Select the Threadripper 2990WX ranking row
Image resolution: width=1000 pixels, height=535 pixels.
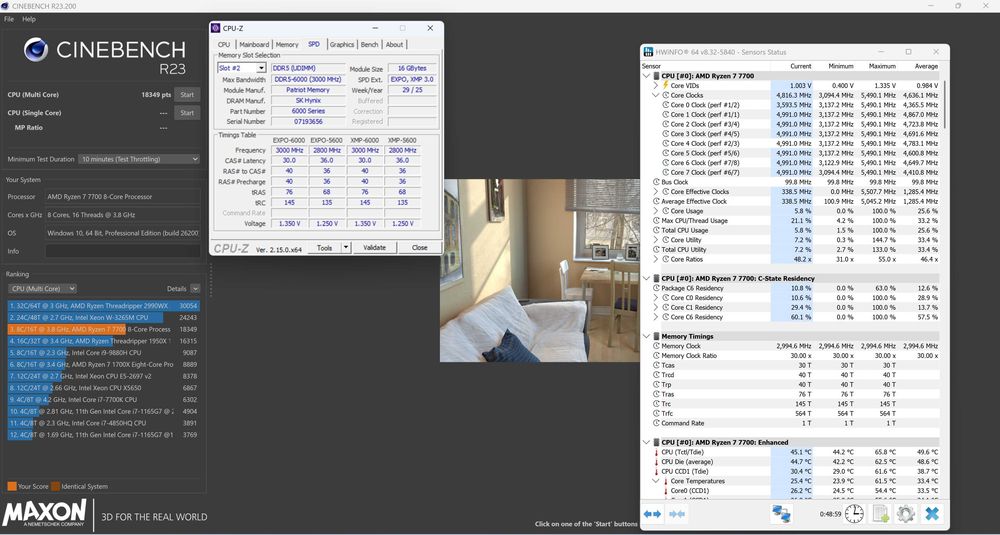[103, 305]
